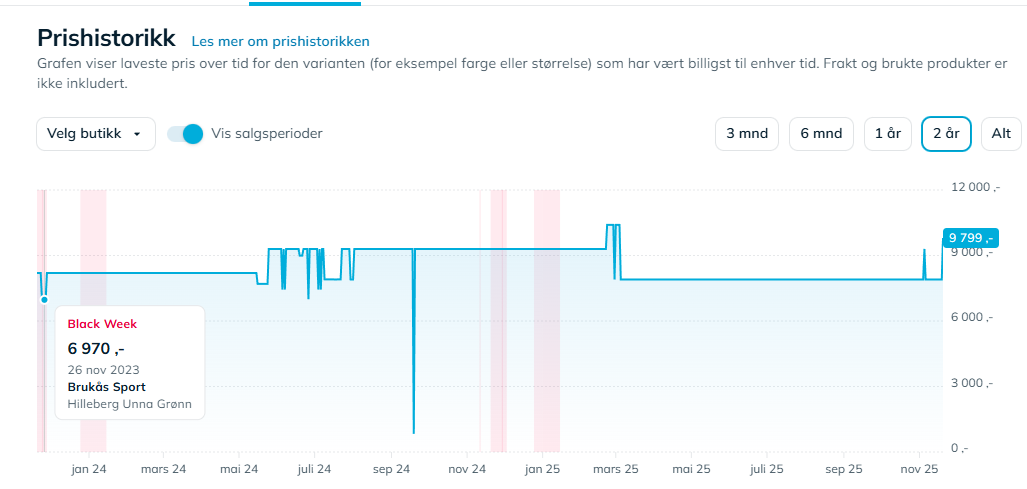Open the 'Les mer om prishistorikken' link
Image resolution: width=1027 pixels, height=489 pixels.
click(x=280, y=41)
